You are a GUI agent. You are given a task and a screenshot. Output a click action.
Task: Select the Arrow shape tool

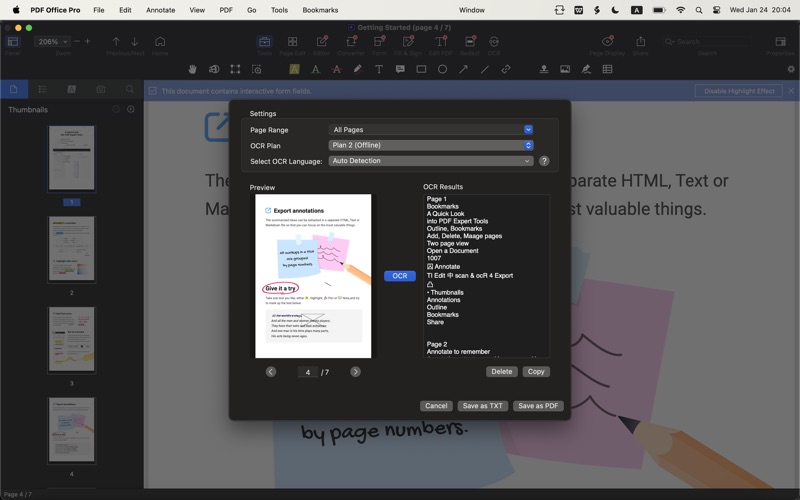pos(463,69)
